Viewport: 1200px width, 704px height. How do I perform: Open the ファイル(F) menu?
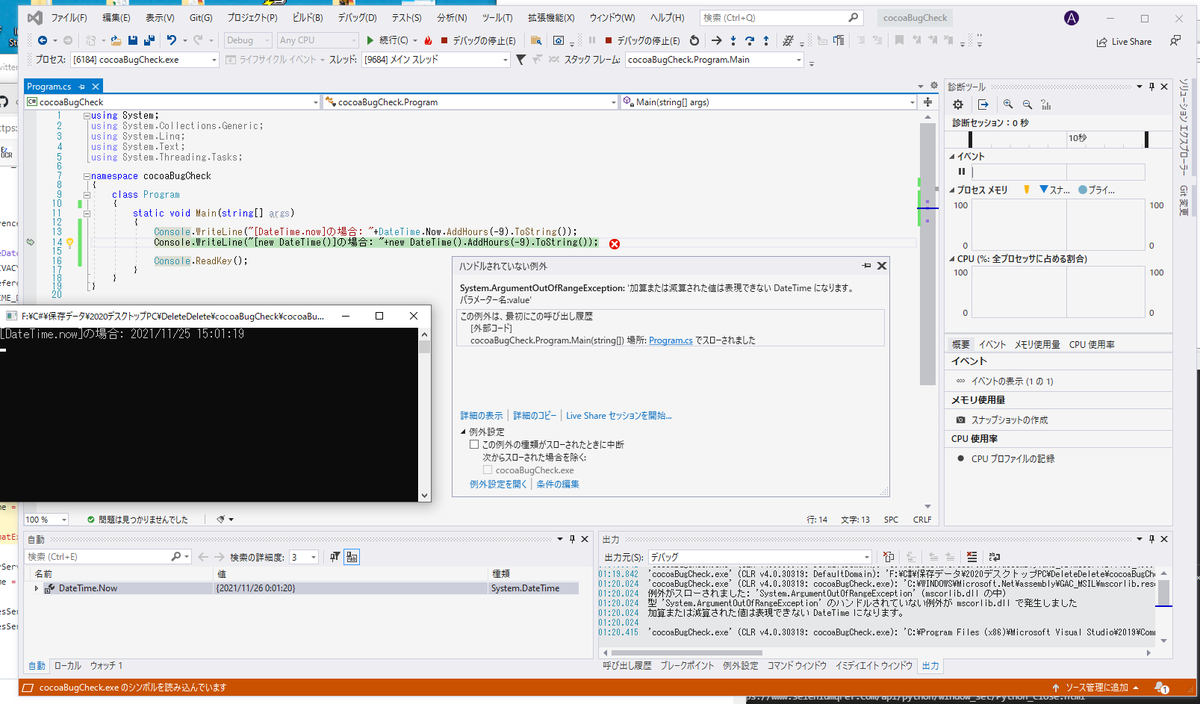click(68, 18)
